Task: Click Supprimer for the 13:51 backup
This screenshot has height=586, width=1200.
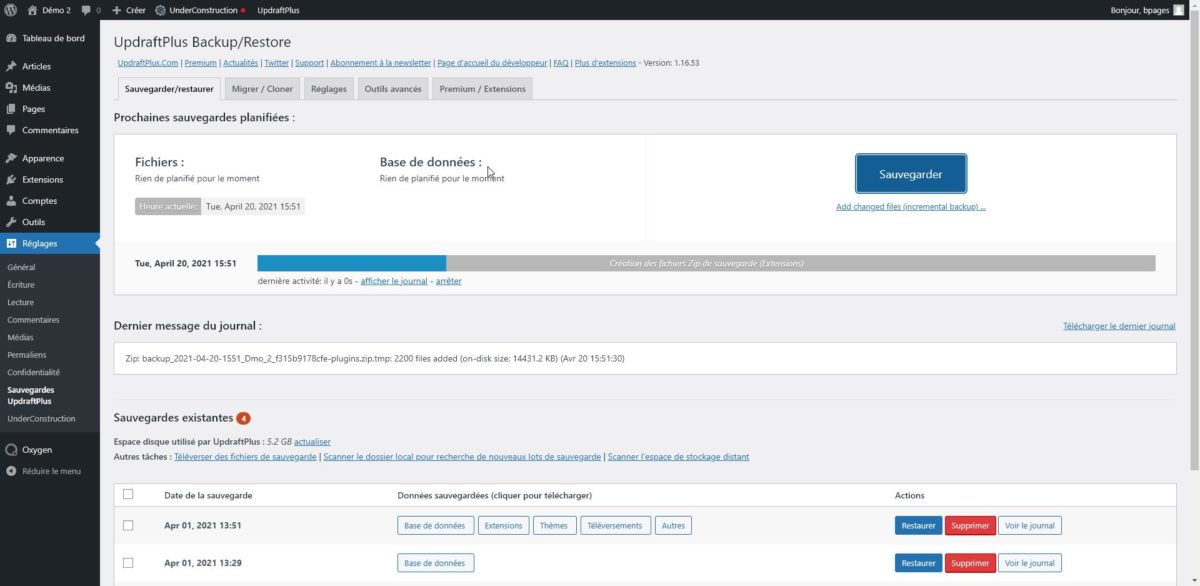Action: 970,525
